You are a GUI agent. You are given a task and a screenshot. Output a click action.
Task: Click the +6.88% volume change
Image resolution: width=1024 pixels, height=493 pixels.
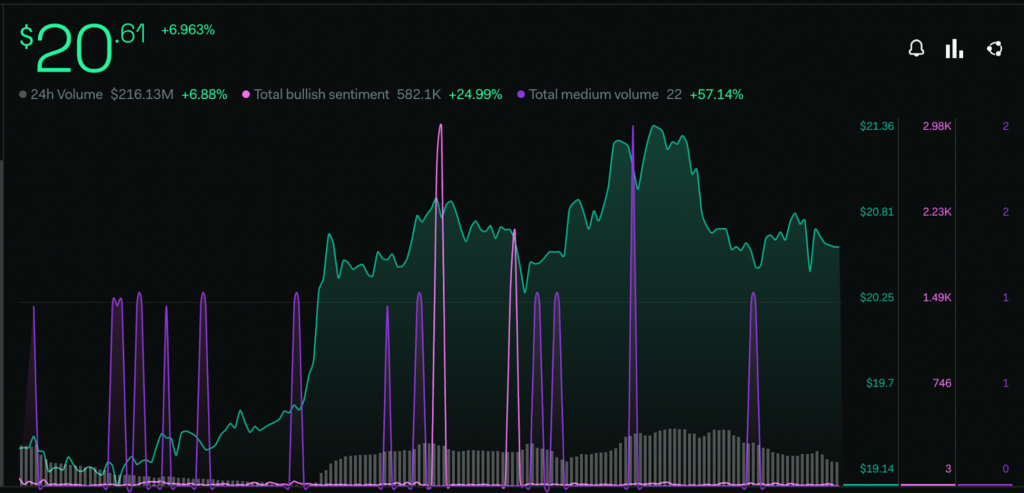point(204,95)
